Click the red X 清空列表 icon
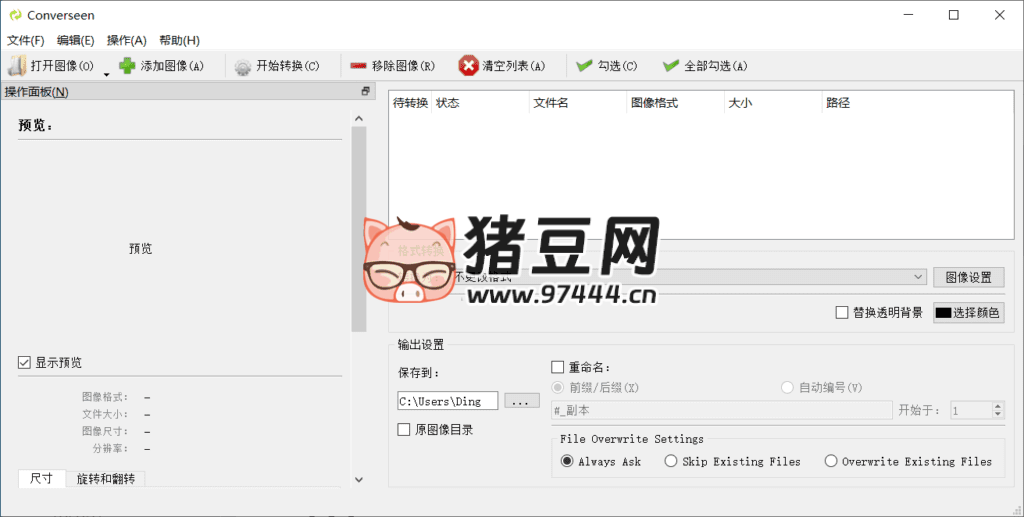The width and height of the screenshot is (1024, 517). point(468,66)
